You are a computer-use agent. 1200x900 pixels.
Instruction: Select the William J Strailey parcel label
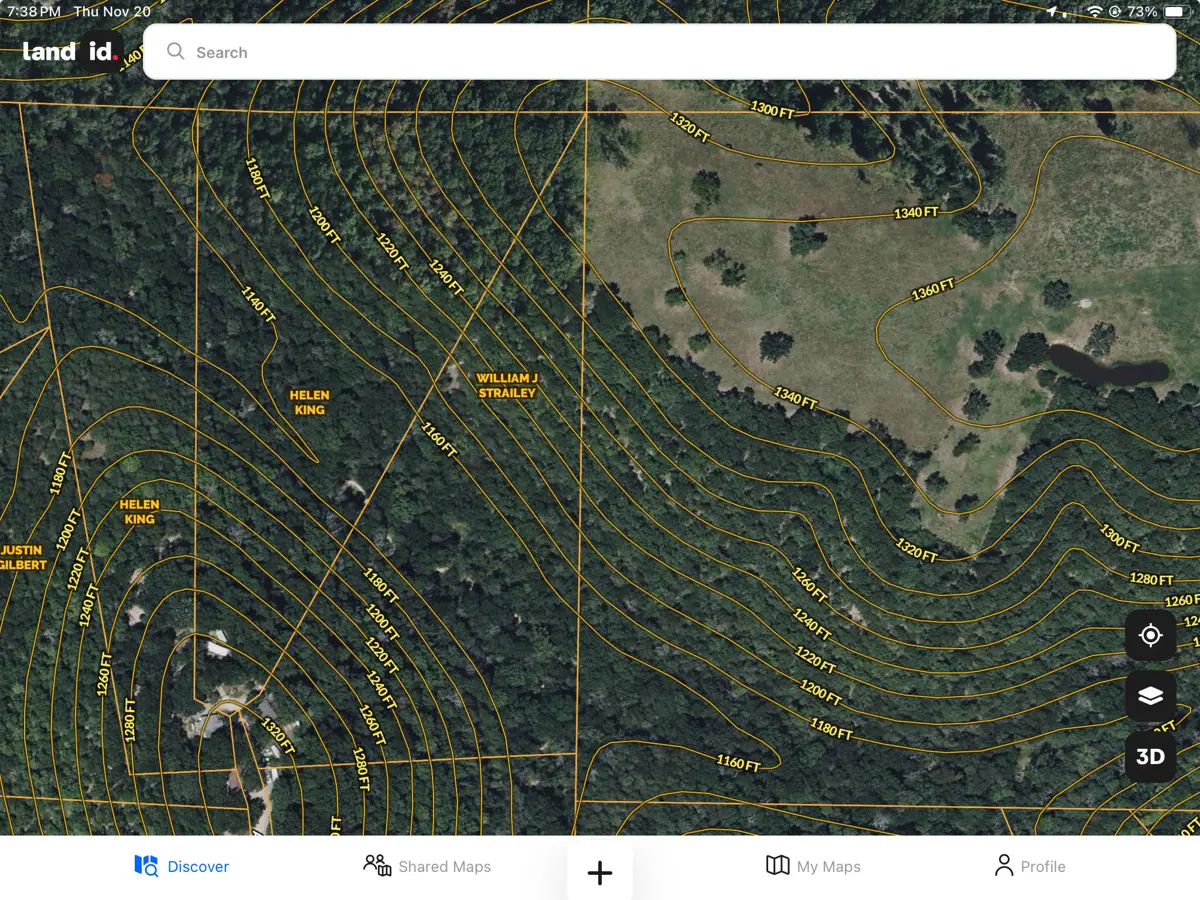click(507, 385)
